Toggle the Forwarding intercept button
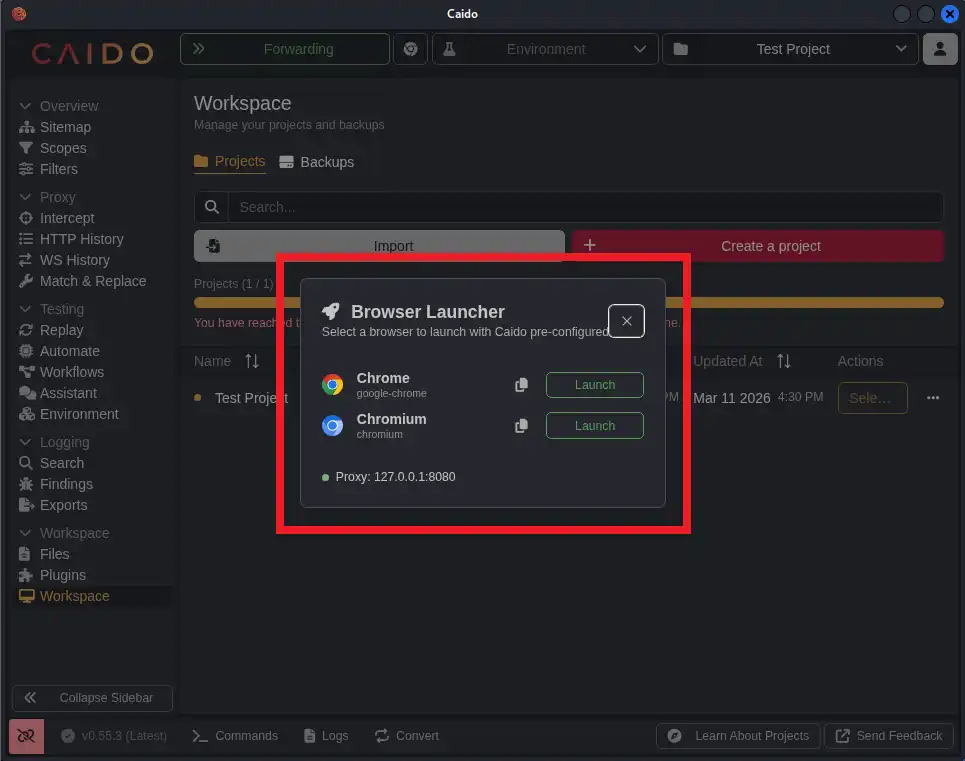 pos(285,49)
